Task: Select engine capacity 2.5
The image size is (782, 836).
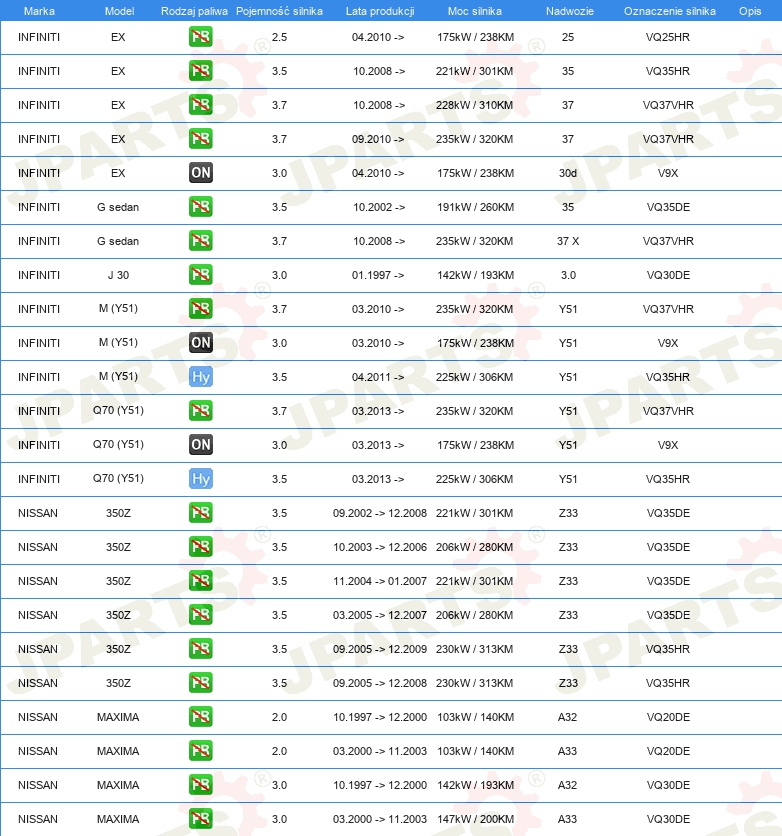Action: (279, 37)
